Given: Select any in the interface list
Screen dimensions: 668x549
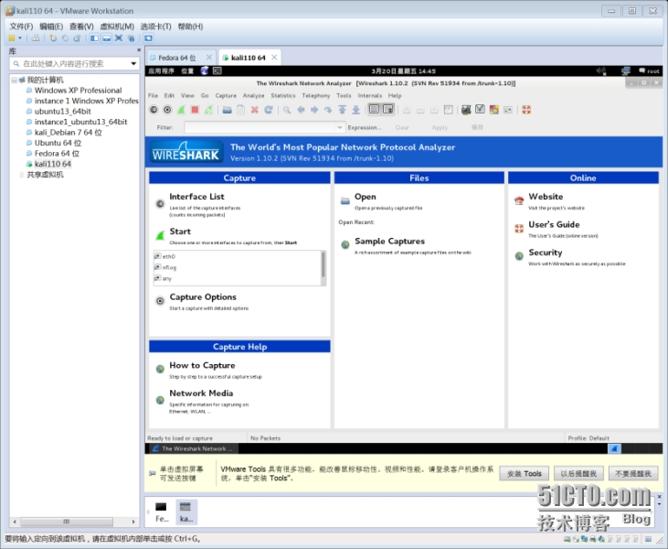Looking at the screenshot, I should tap(167, 279).
